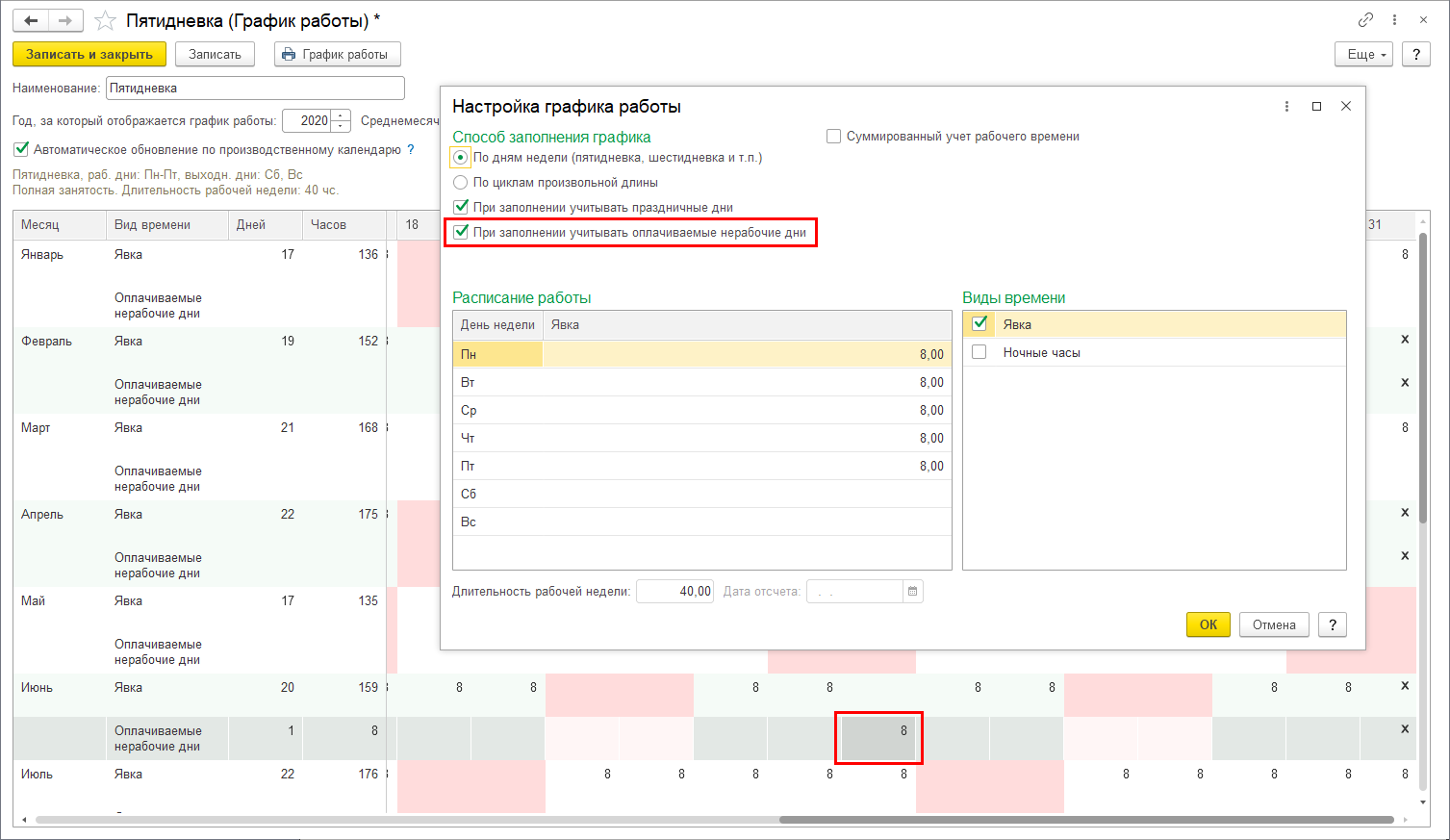Open the dialog's three-dot options menu
This screenshot has height=840, width=1450.
[1286, 106]
